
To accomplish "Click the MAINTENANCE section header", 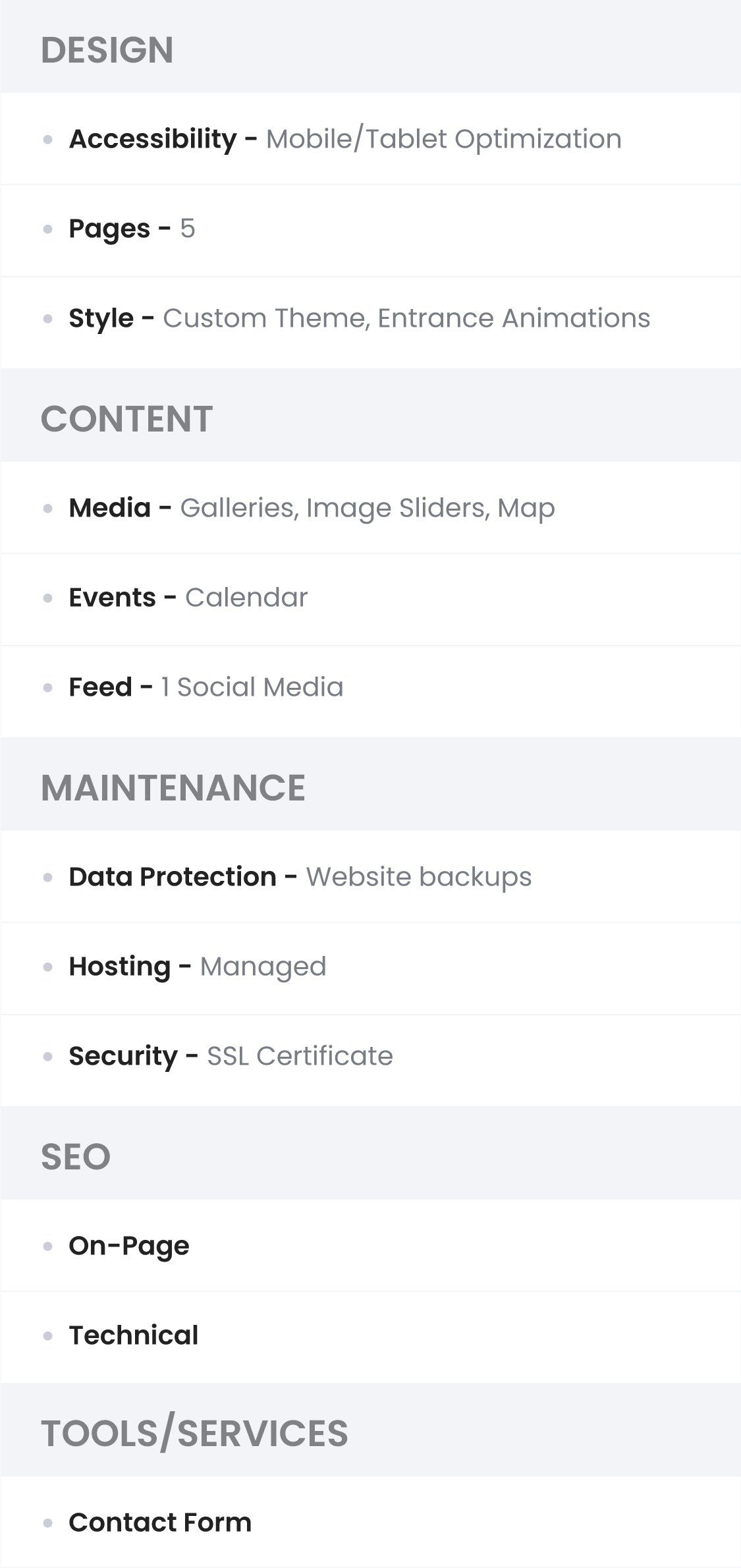I will pyautogui.click(x=173, y=788).
